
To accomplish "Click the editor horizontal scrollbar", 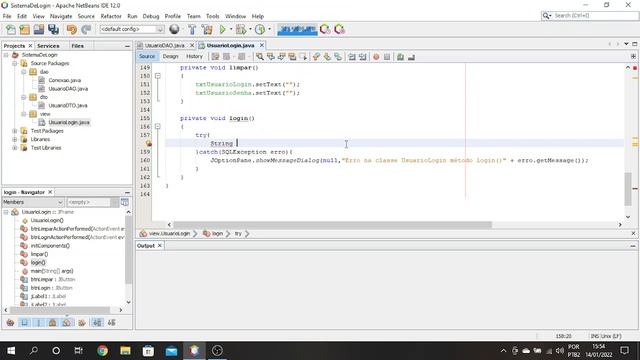I will click(x=332, y=225).
